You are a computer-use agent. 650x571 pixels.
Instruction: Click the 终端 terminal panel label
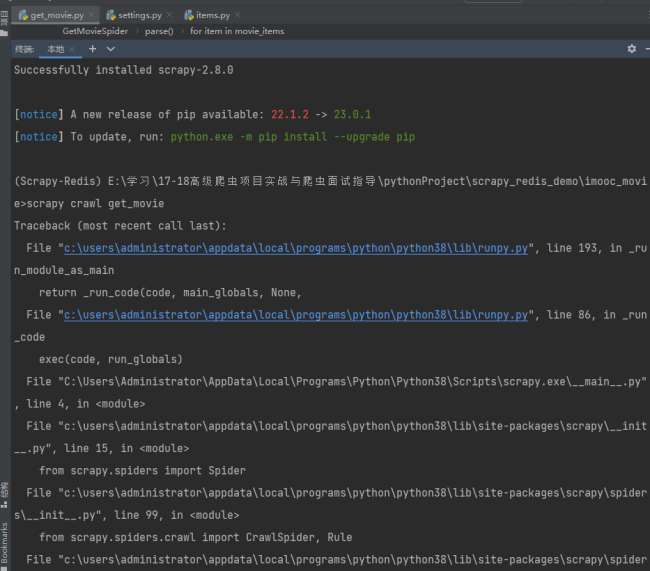click(24, 48)
